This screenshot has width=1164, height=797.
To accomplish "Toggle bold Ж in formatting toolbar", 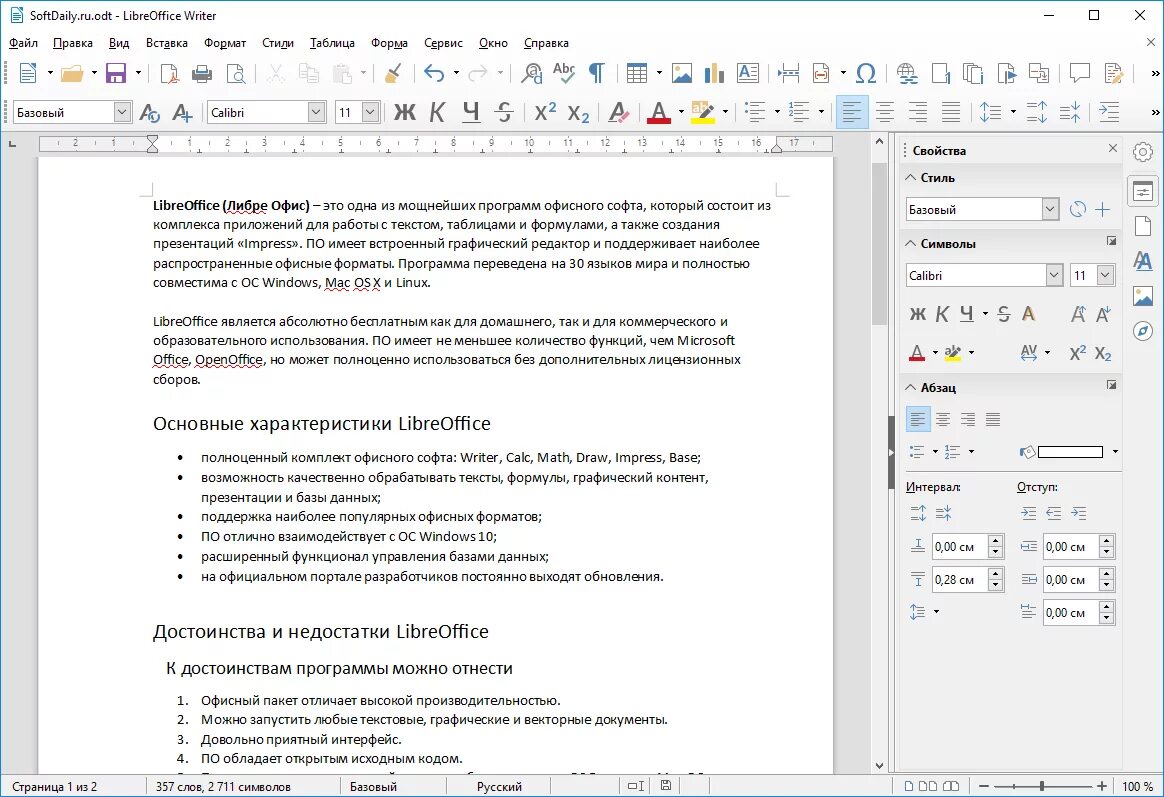I will coord(405,112).
